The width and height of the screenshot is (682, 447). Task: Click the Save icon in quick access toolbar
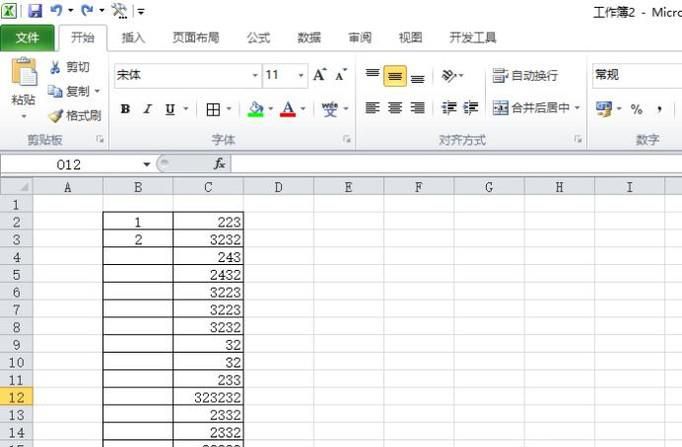pyautogui.click(x=35, y=10)
